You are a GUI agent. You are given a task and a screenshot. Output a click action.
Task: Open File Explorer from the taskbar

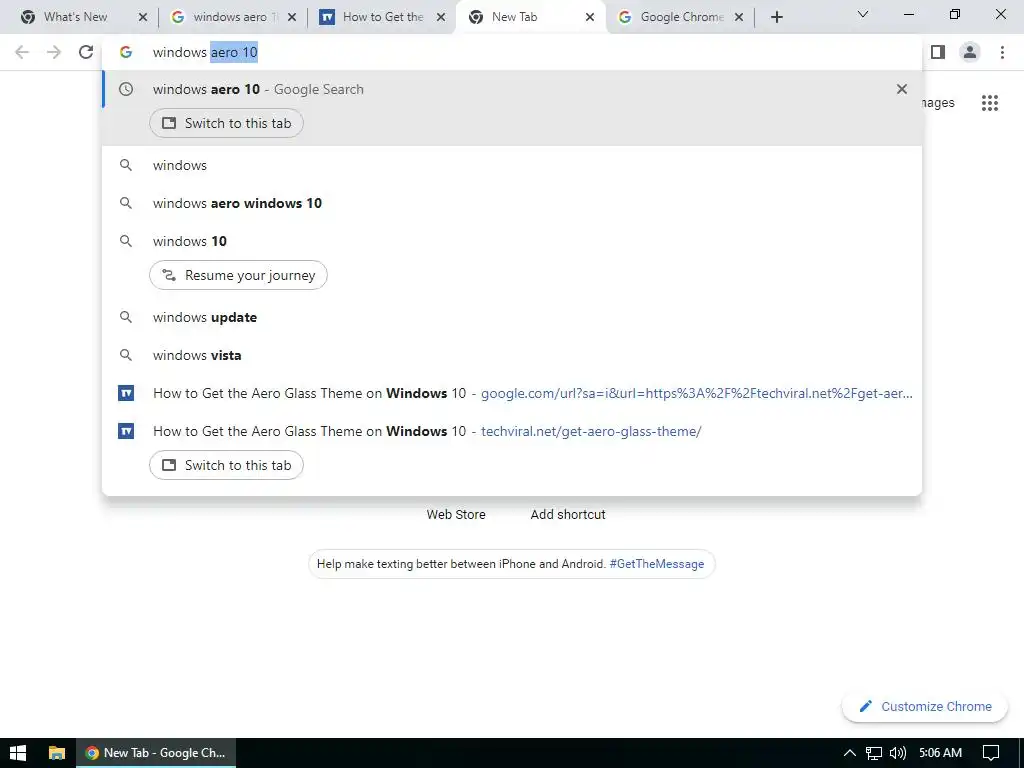(x=57, y=753)
